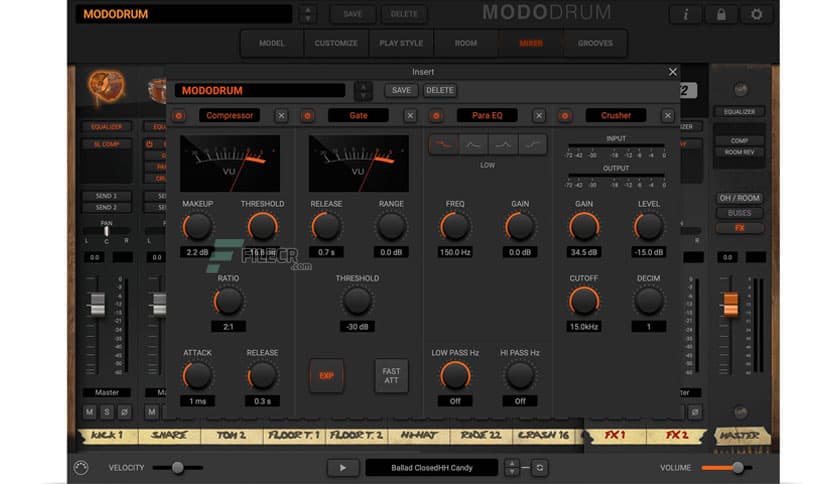
Task: Remove the Crusher insert
Action: point(668,116)
